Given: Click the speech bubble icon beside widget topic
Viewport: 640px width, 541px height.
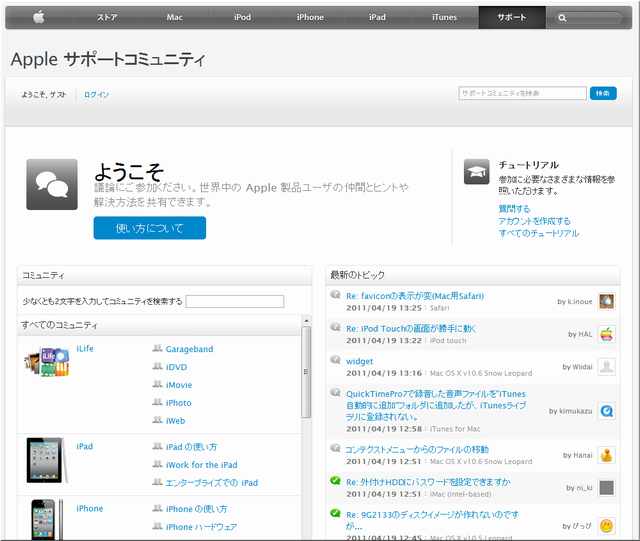Looking at the screenshot, I should tap(335, 359).
